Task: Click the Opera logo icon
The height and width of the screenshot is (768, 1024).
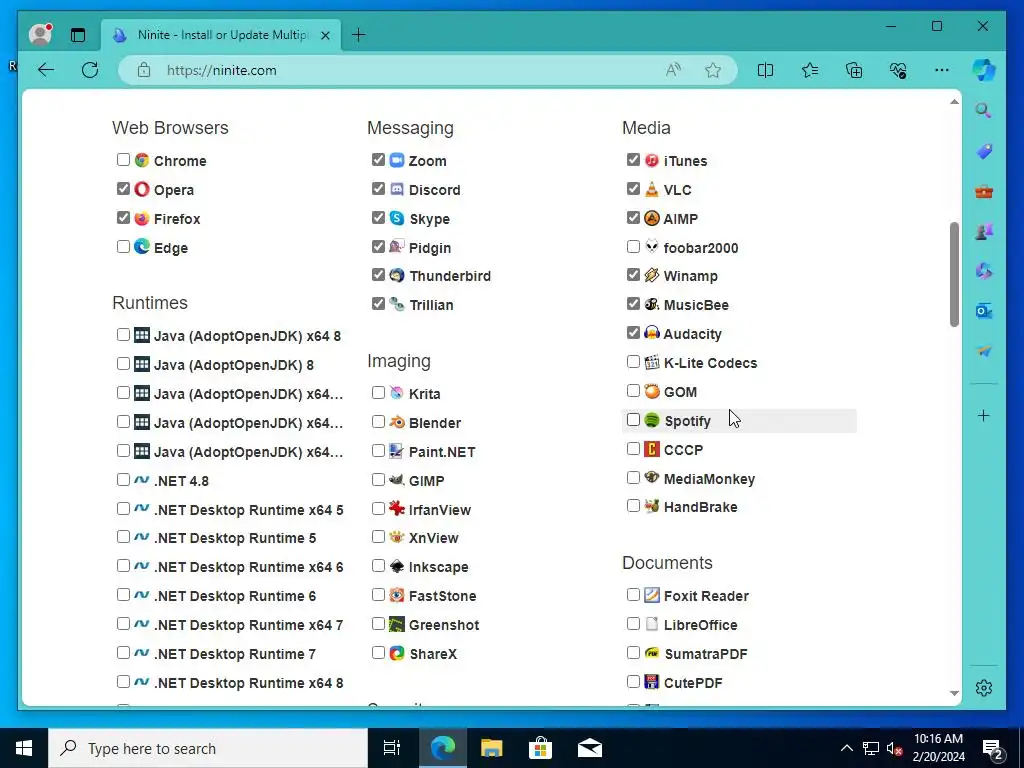Action: (142, 189)
